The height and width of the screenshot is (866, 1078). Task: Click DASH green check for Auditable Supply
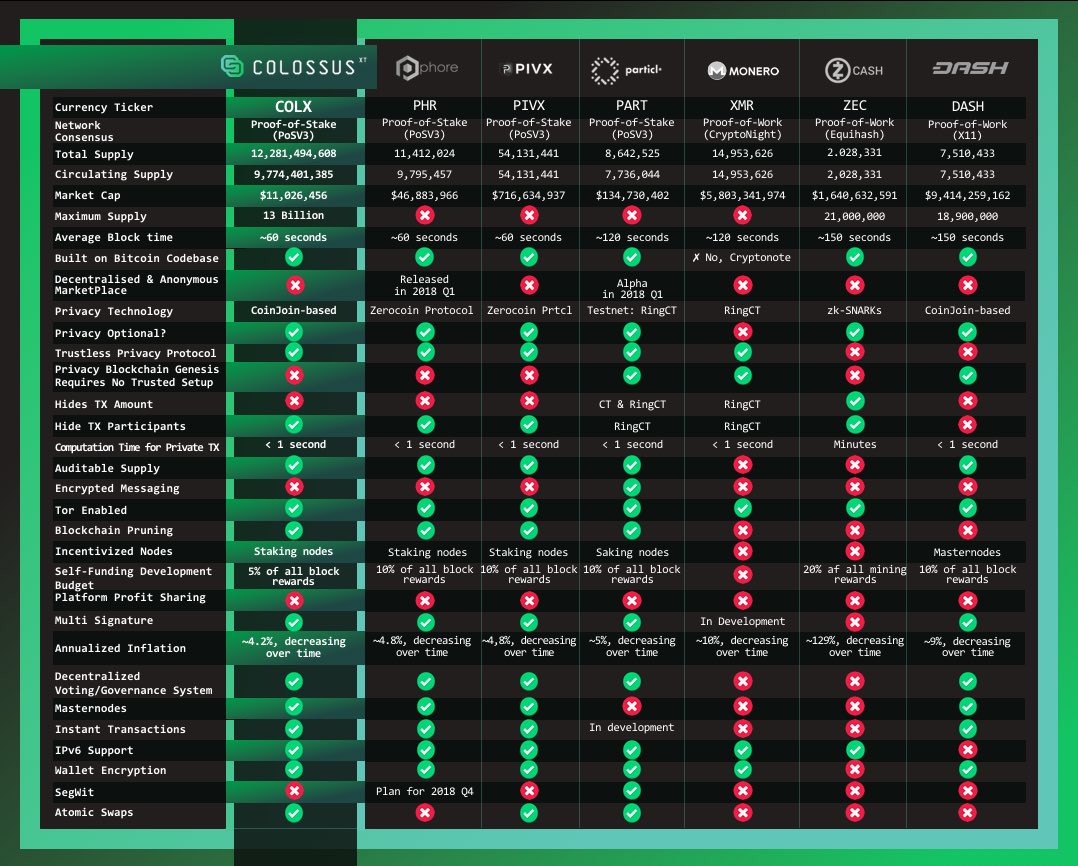coord(967,465)
